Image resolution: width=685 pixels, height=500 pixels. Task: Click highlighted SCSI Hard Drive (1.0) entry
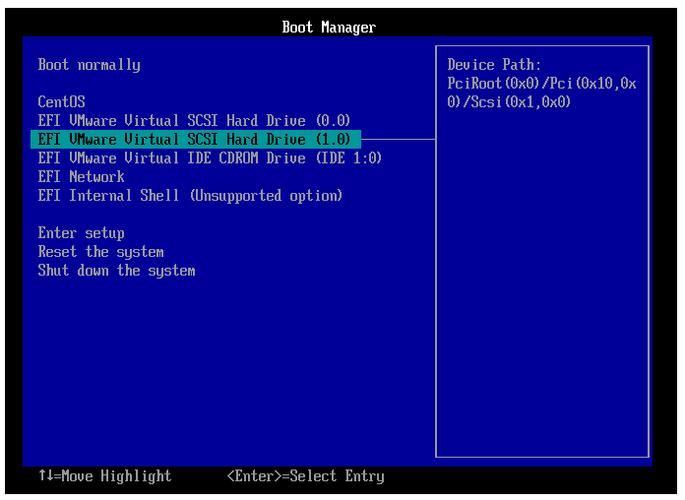click(x=193, y=139)
